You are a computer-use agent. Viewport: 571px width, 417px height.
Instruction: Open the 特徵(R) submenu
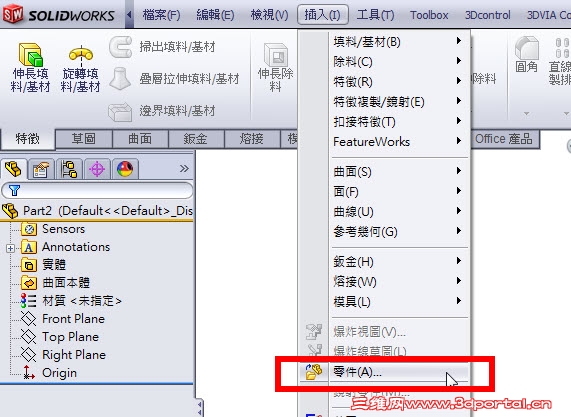(399, 82)
